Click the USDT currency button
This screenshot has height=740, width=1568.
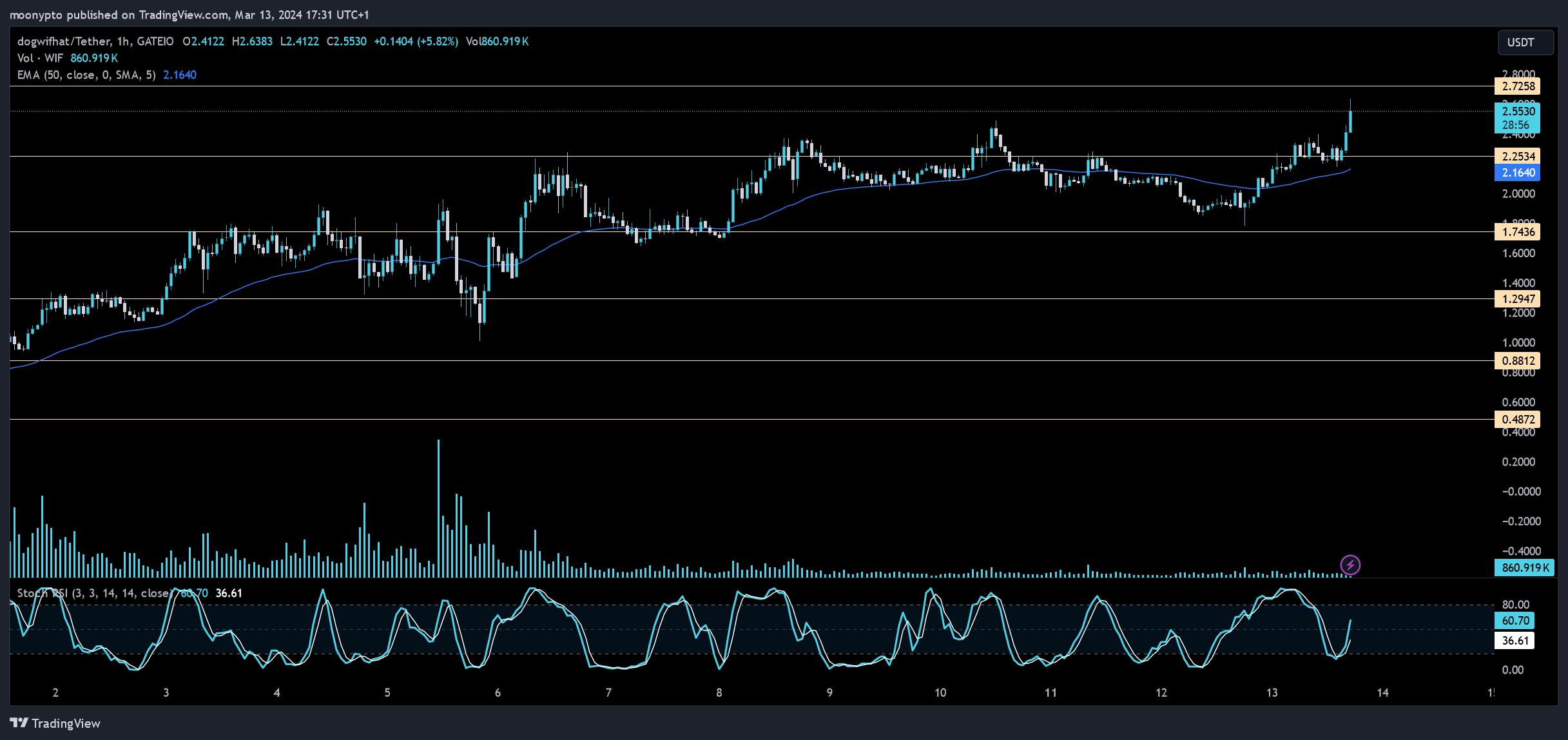tap(1525, 43)
